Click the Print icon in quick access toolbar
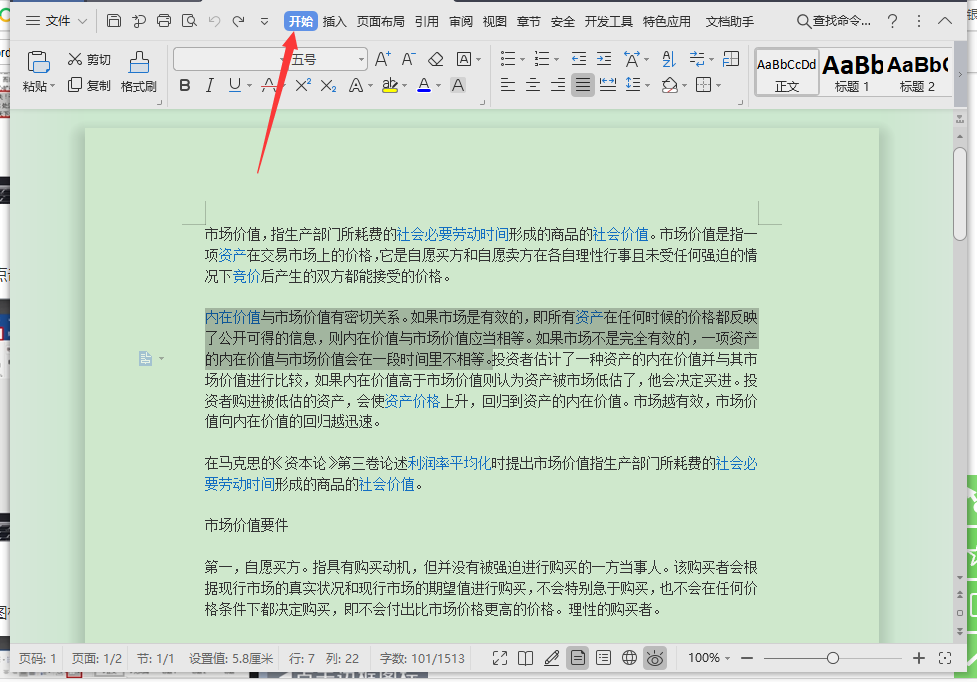The width and height of the screenshot is (977, 682). pyautogui.click(x=164, y=21)
